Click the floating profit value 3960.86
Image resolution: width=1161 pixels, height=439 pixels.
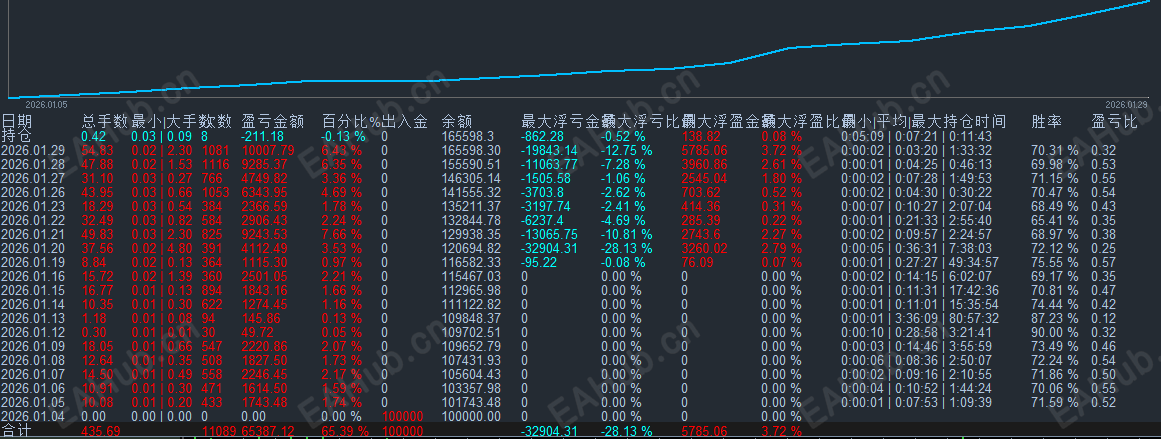706,164
